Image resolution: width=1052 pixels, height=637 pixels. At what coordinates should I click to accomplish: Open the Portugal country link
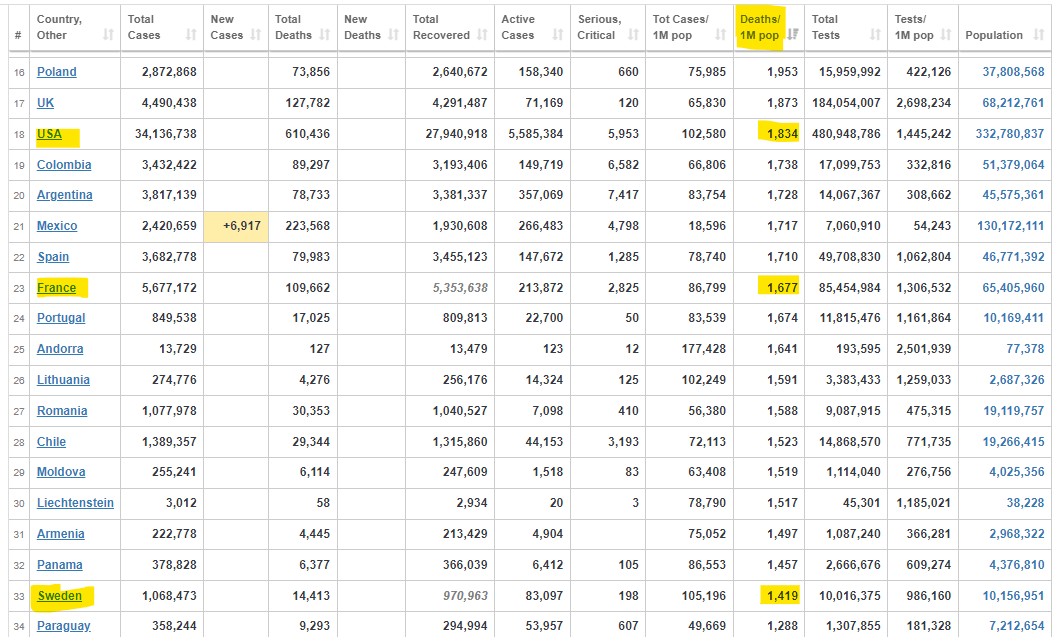coord(61,317)
